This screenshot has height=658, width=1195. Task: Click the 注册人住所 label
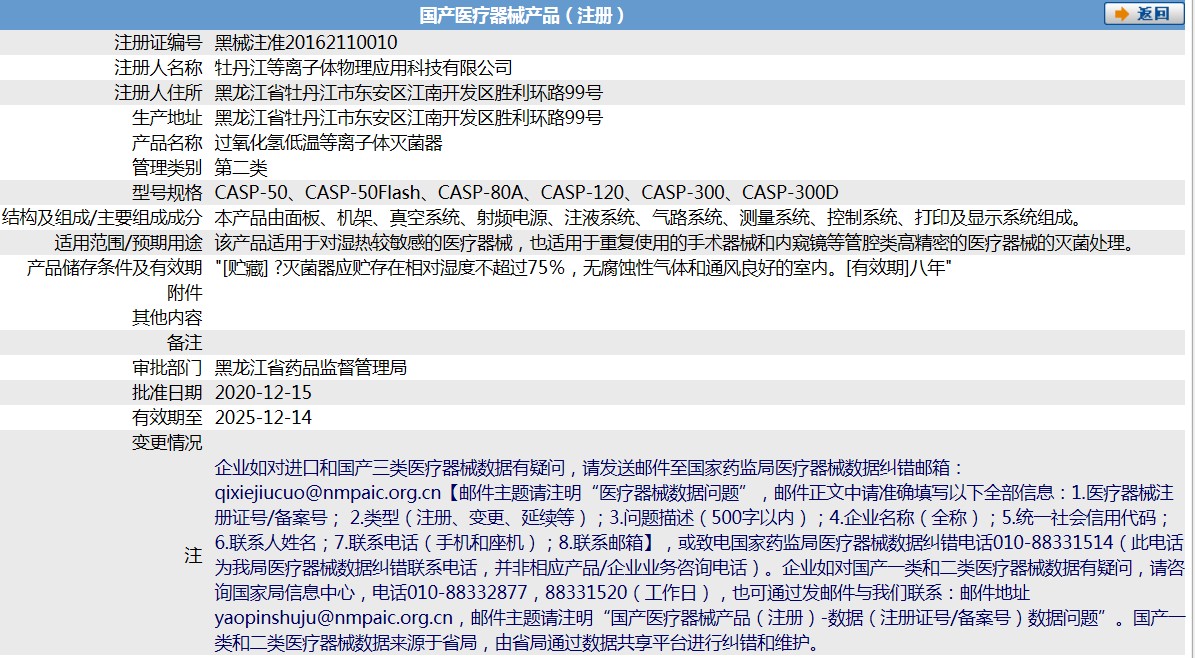[x=158, y=93]
